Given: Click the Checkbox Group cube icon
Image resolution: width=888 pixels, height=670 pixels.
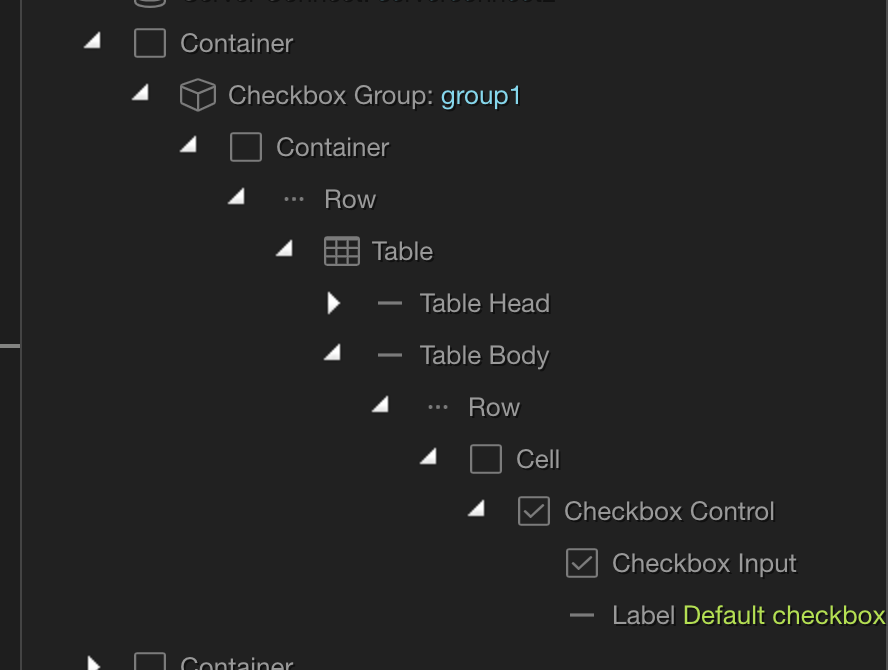Looking at the screenshot, I should coord(198,95).
